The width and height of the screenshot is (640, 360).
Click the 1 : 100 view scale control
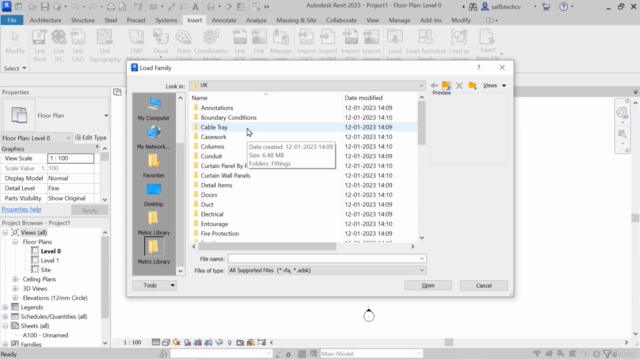pyautogui.click(x=132, y=342)
